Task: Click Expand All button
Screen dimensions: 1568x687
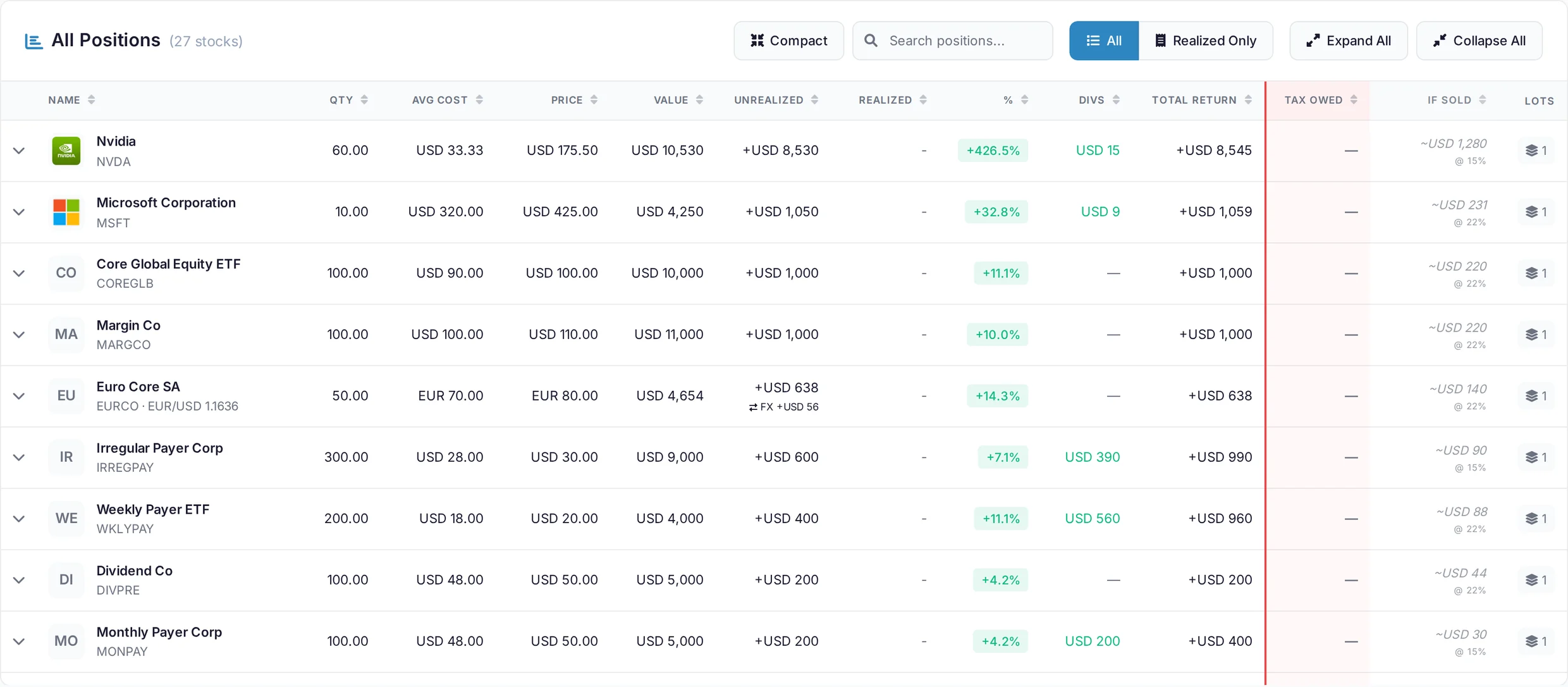Action: point(1349,40)
